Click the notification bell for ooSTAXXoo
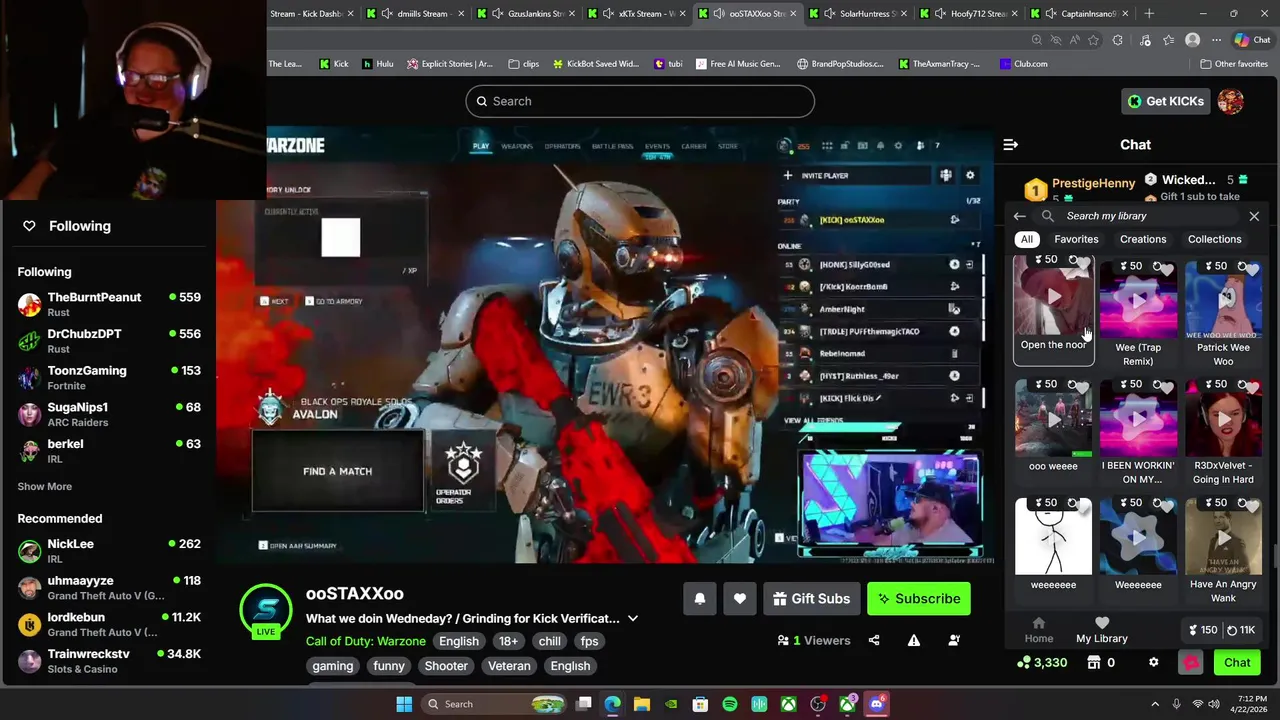 tap(700, 598)
